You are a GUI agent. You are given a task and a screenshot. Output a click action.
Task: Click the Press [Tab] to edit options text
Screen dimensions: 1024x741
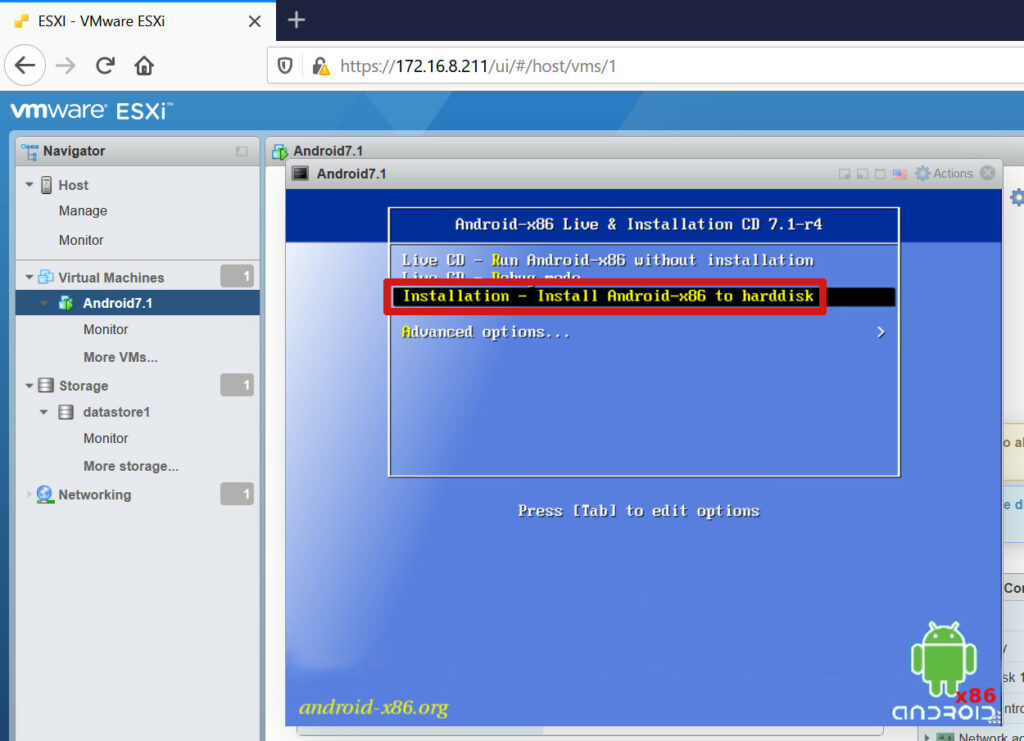639,511
